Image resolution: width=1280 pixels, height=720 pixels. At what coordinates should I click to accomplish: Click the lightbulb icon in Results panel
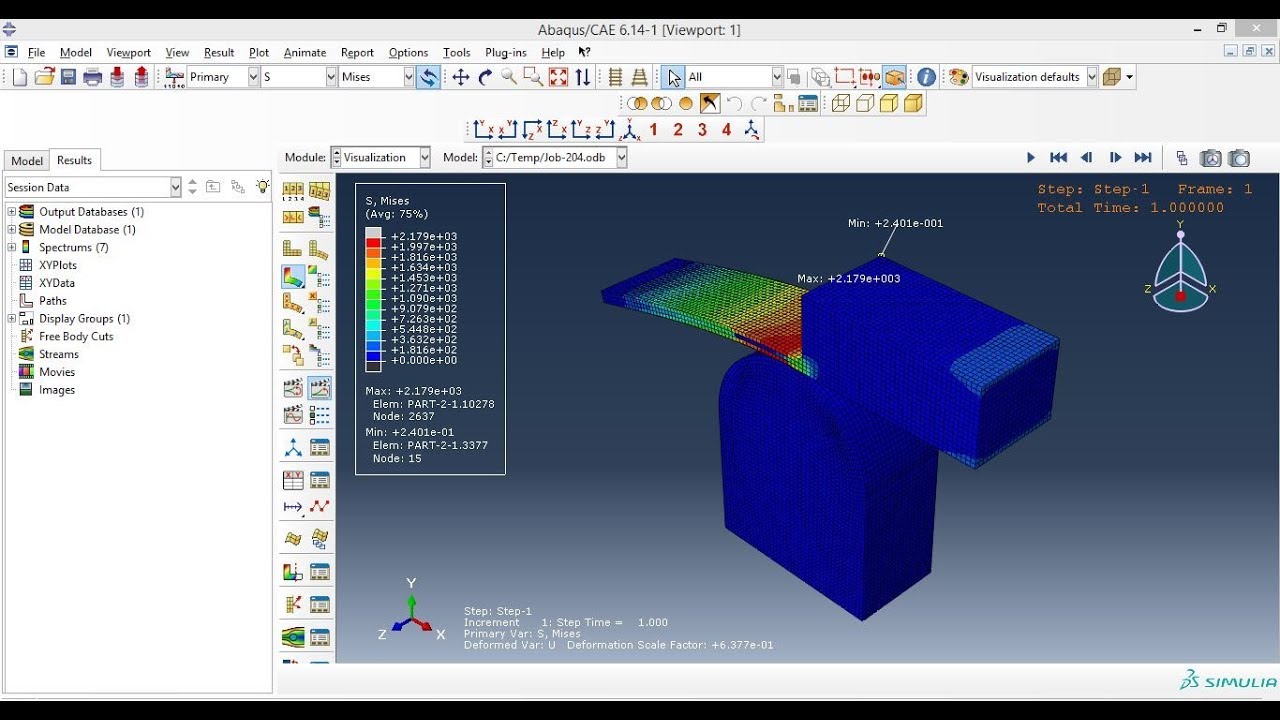coord(262,187)
